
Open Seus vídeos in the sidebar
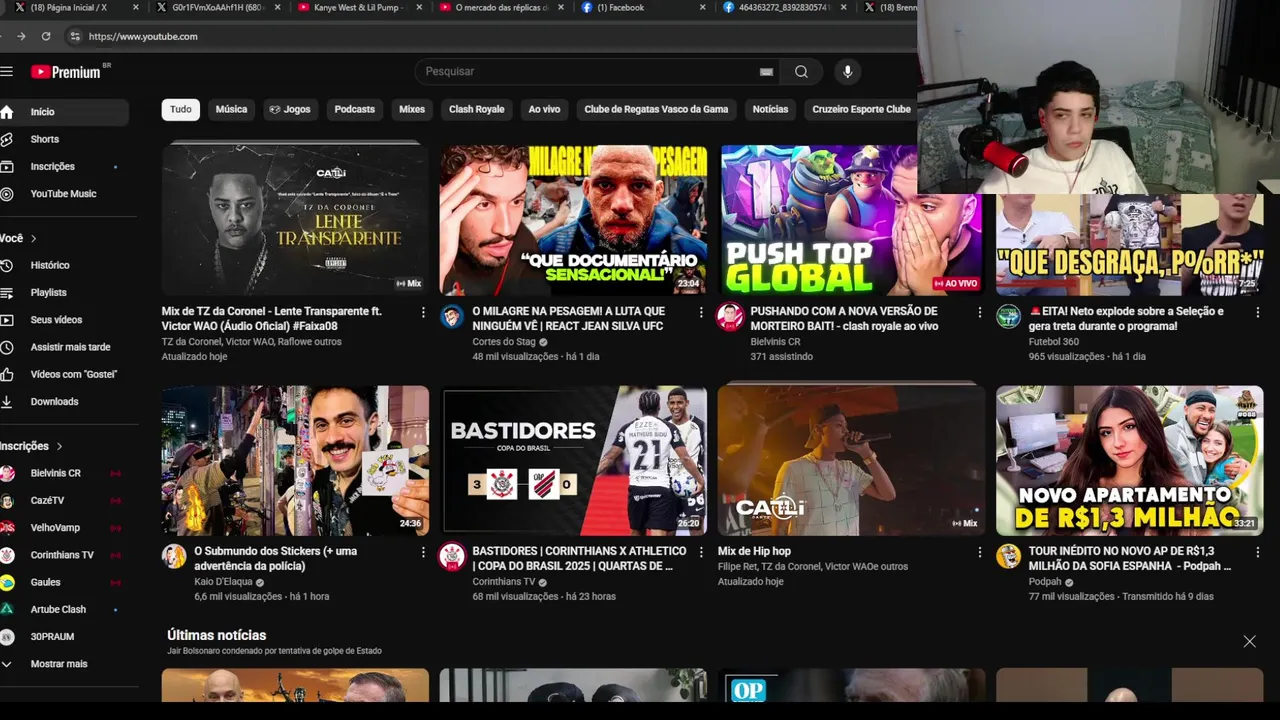click(x=64, y=320)
